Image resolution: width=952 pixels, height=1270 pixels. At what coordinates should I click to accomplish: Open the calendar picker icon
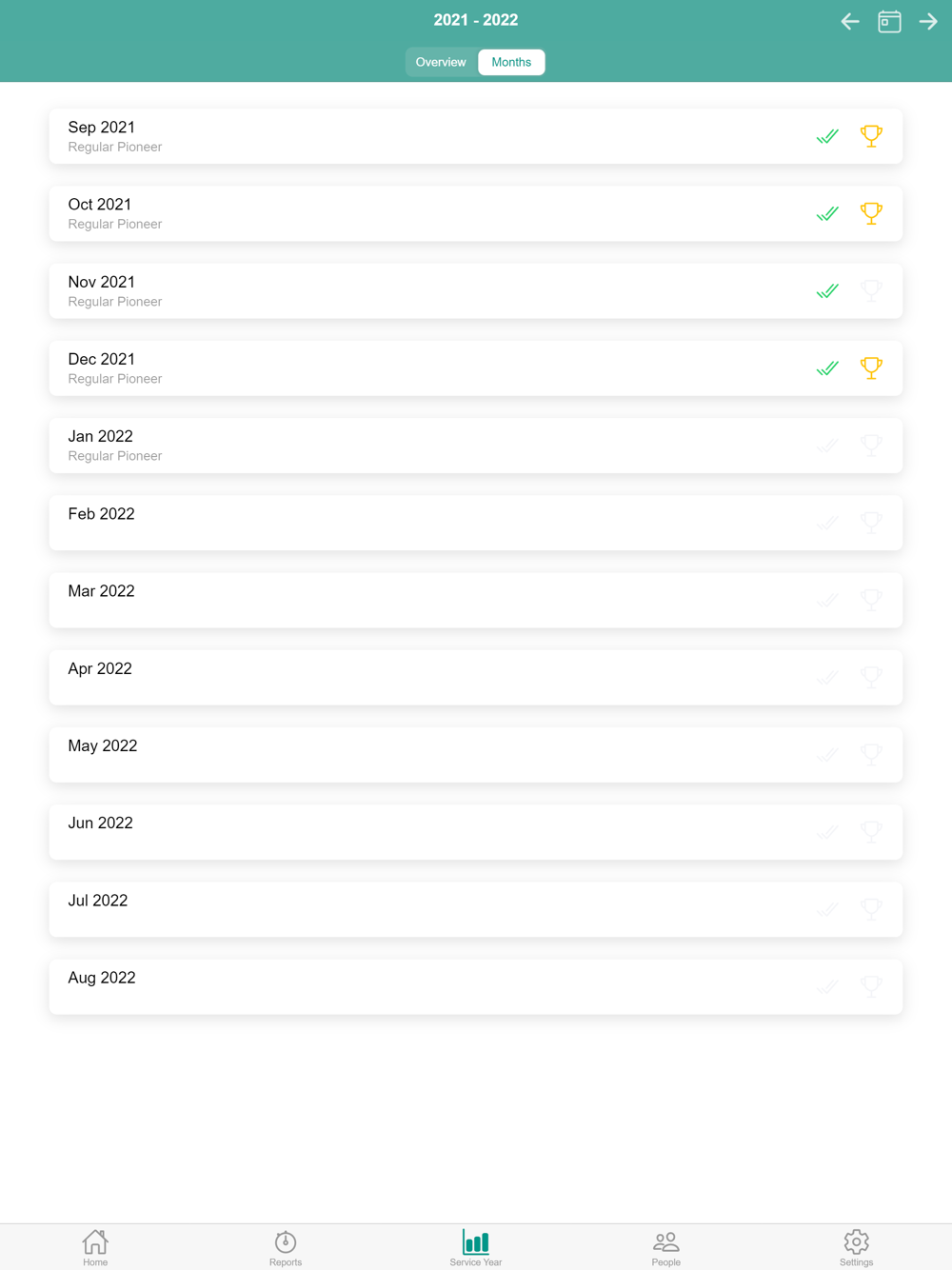pyautogui.click(x=889, y=21)
